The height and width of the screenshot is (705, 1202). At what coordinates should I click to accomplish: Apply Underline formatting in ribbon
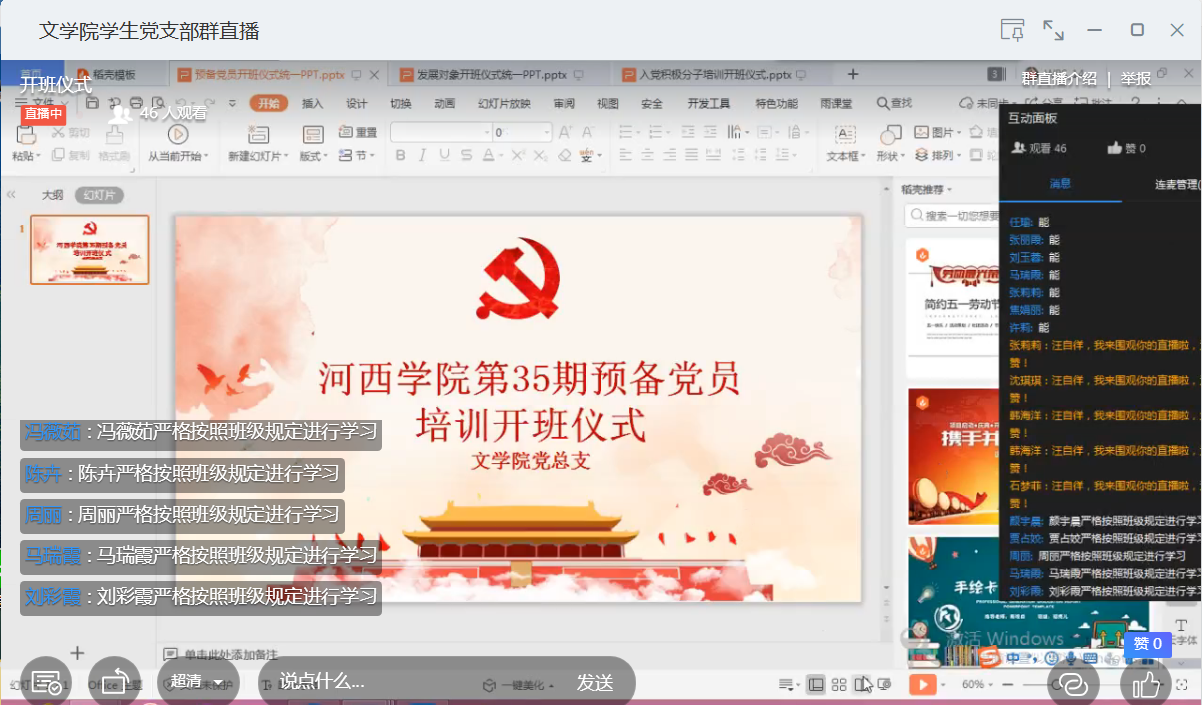click(x=444, y=155)
